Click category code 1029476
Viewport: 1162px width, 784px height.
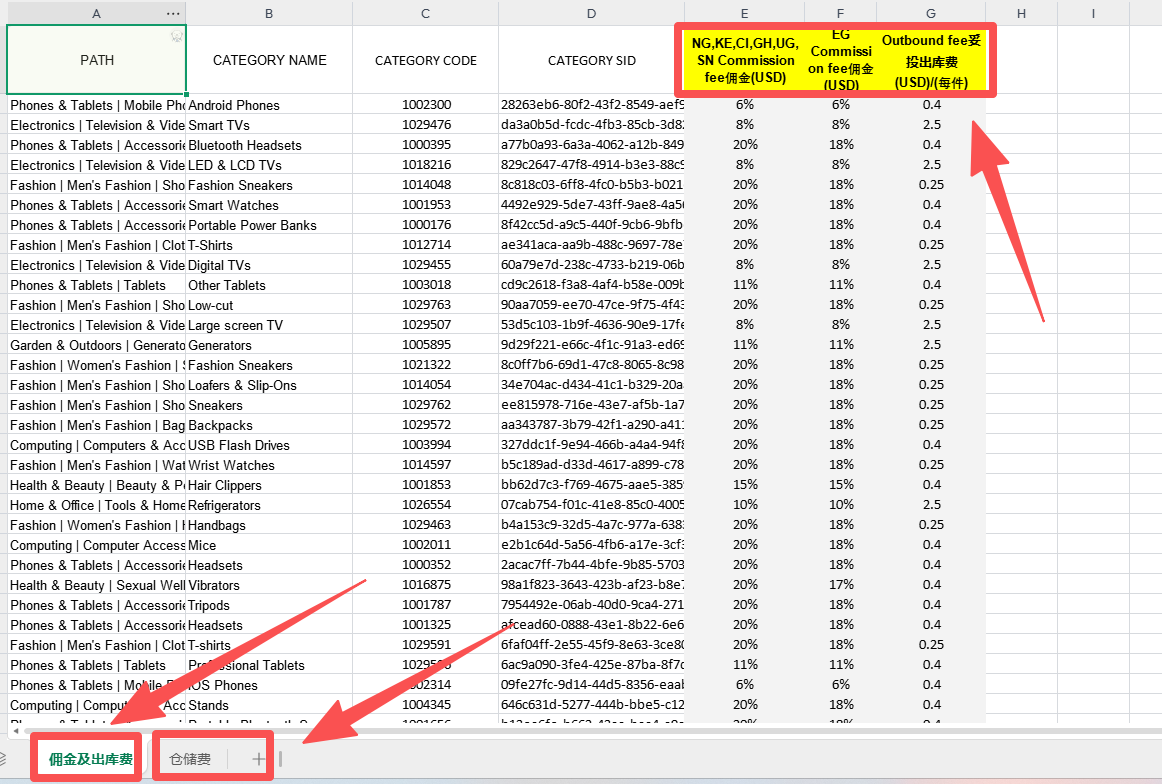click(x=425, y=125)
